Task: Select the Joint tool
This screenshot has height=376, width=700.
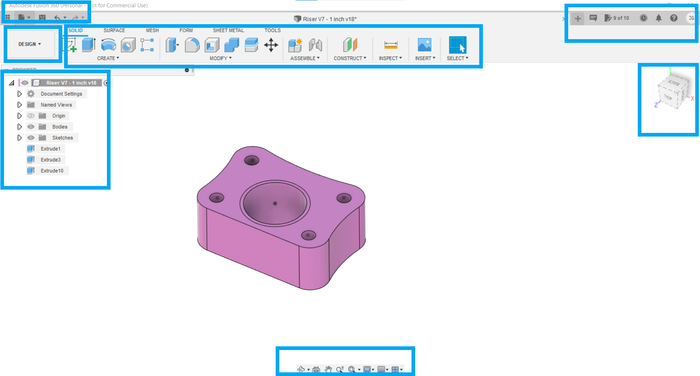Action: pyautogui.click(x=315, y=45)
